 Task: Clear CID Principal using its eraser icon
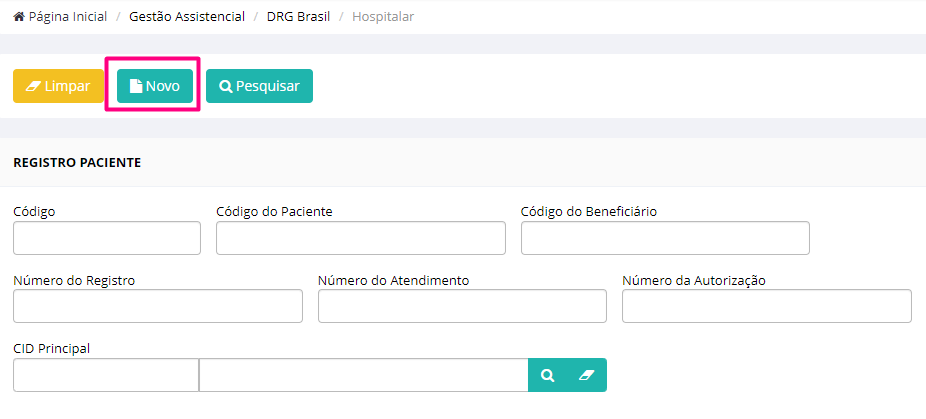click(x=586, y=375)
